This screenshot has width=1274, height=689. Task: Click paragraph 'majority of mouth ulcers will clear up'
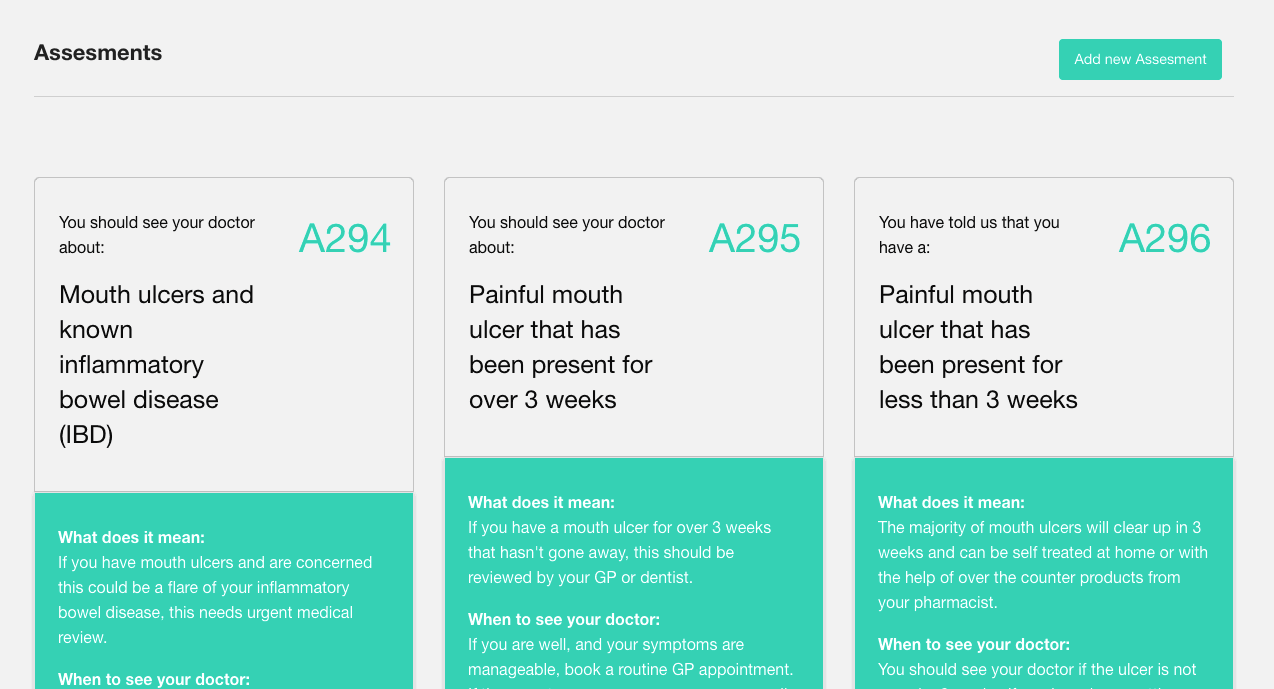[1043, 565]
